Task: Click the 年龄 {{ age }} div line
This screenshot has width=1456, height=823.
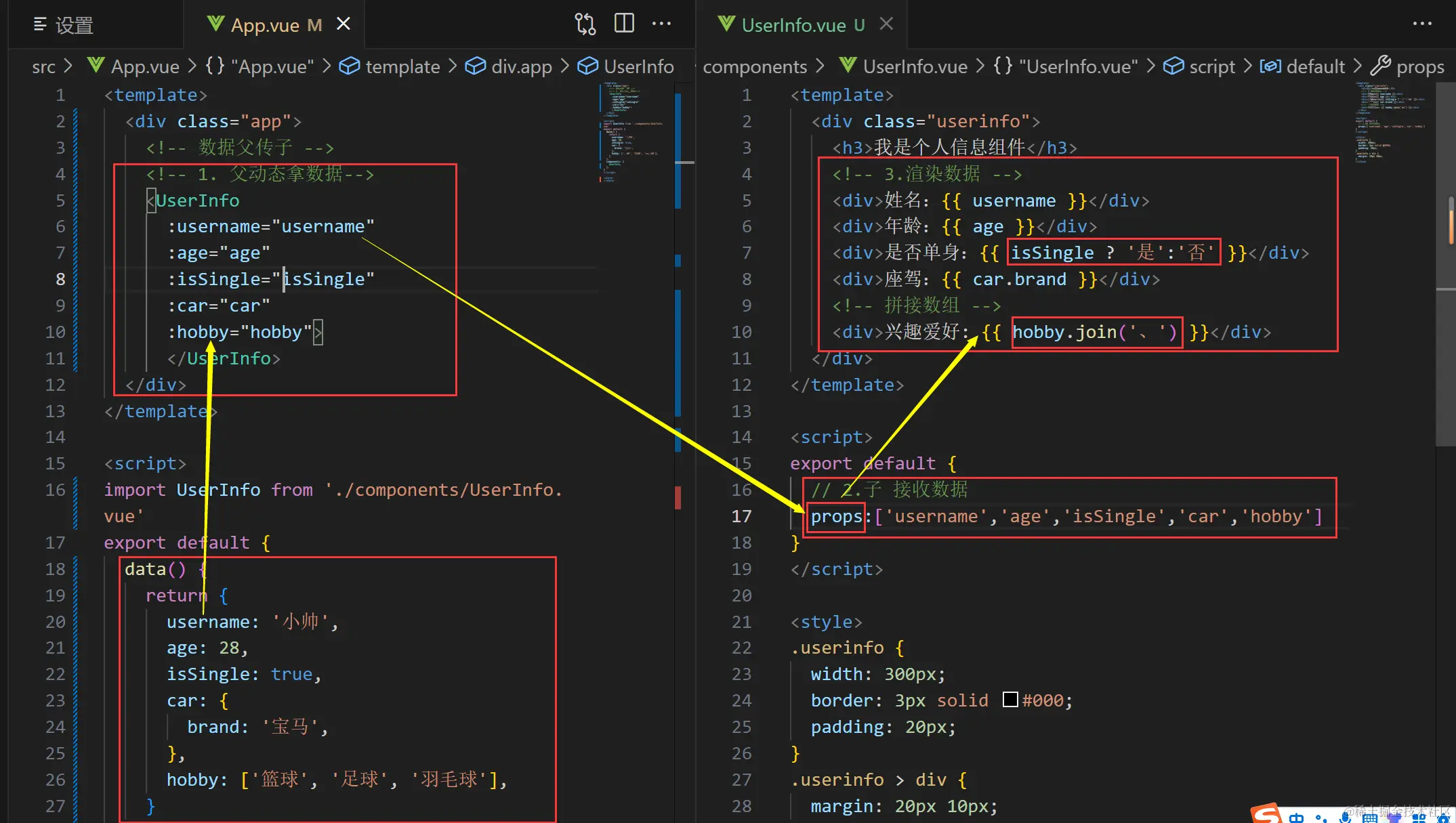Action: [964, 226]
